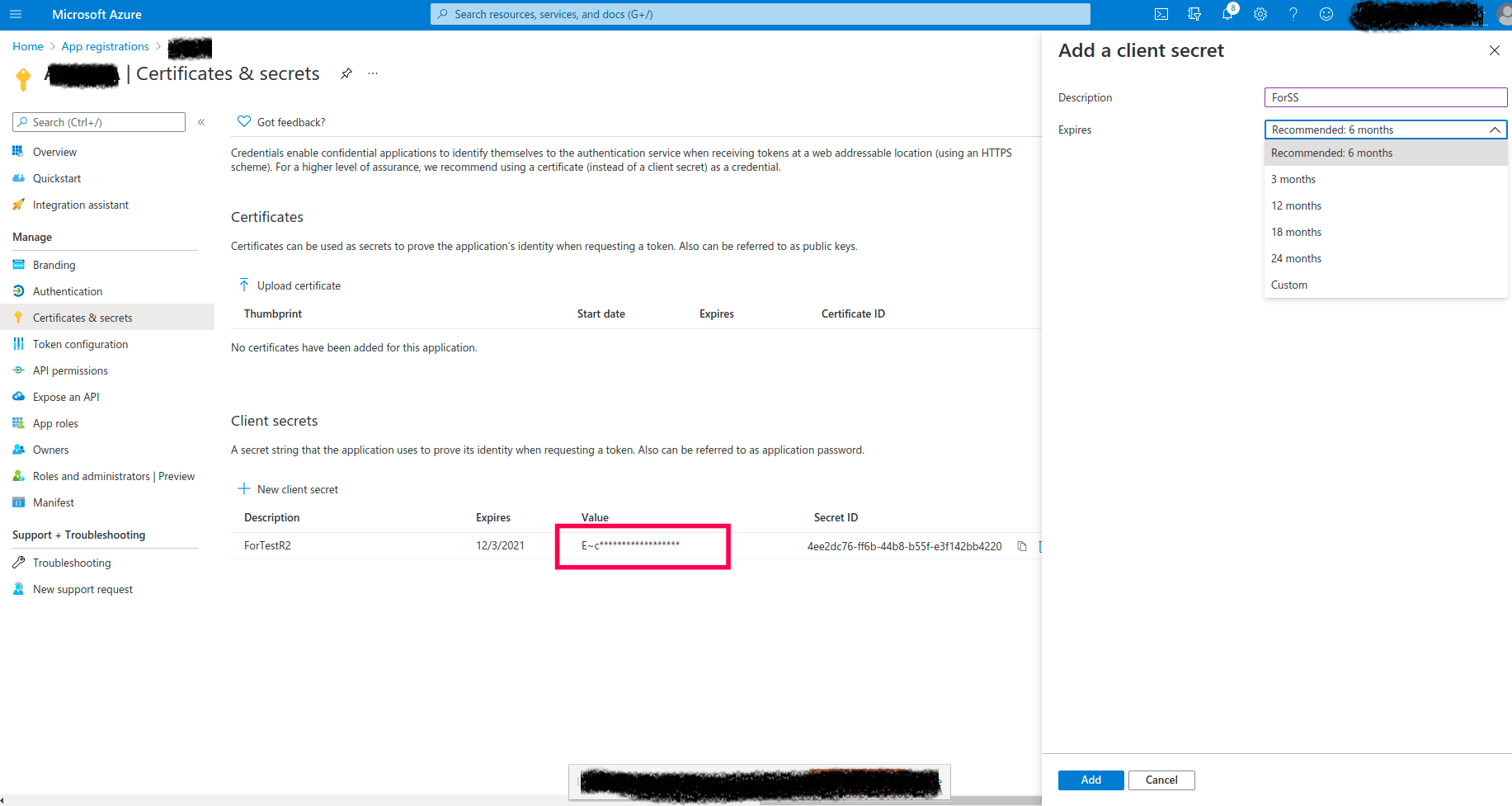Go to Home breadcrumb link

[28, 46]
